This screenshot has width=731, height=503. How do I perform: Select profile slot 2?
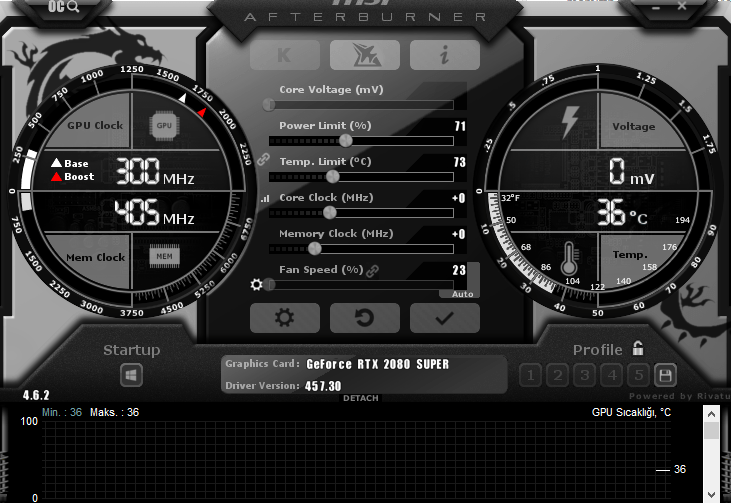(x=558, y=375)
